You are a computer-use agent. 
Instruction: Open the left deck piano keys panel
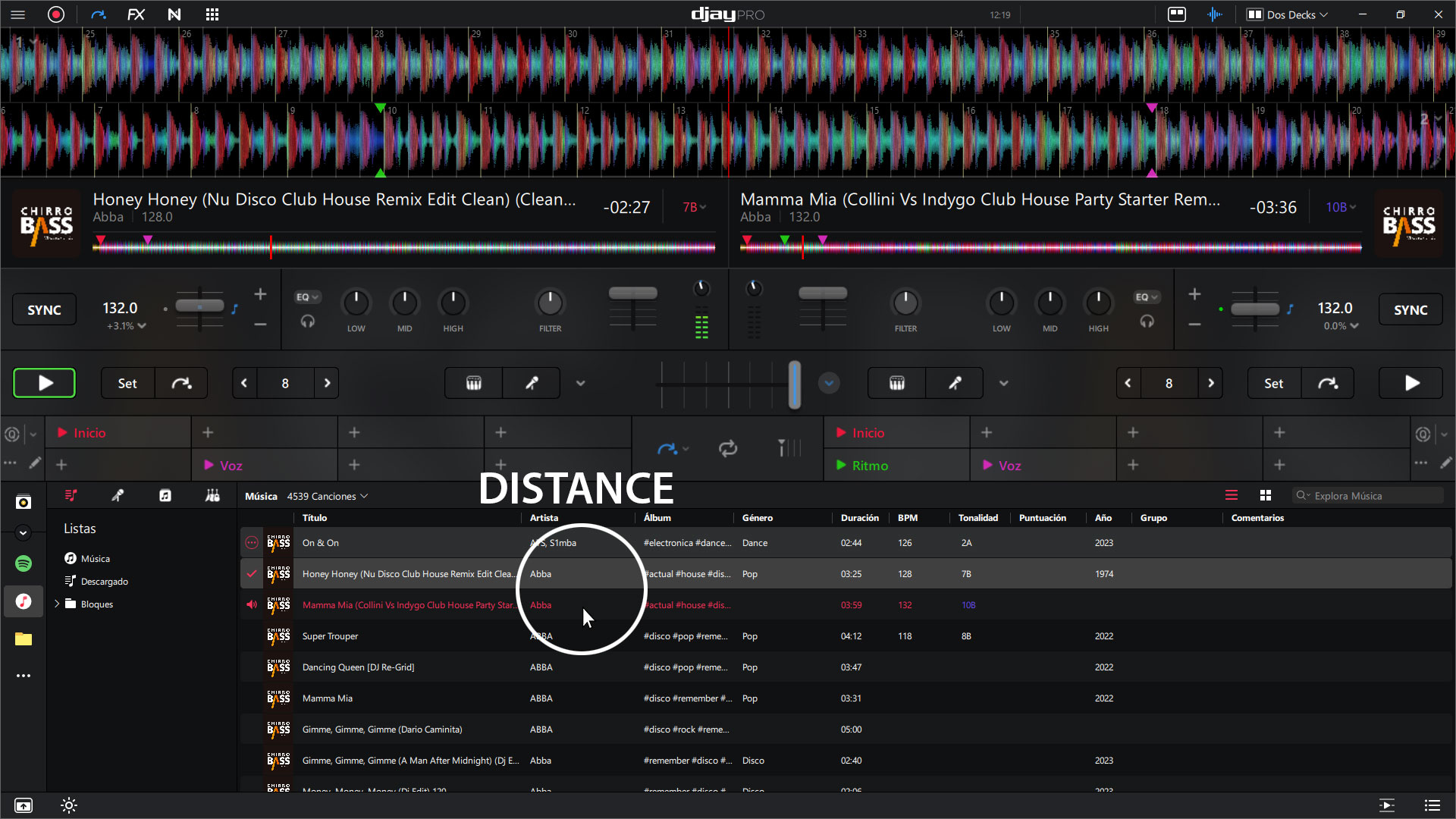pyautogui.click(x=473, y=383)
